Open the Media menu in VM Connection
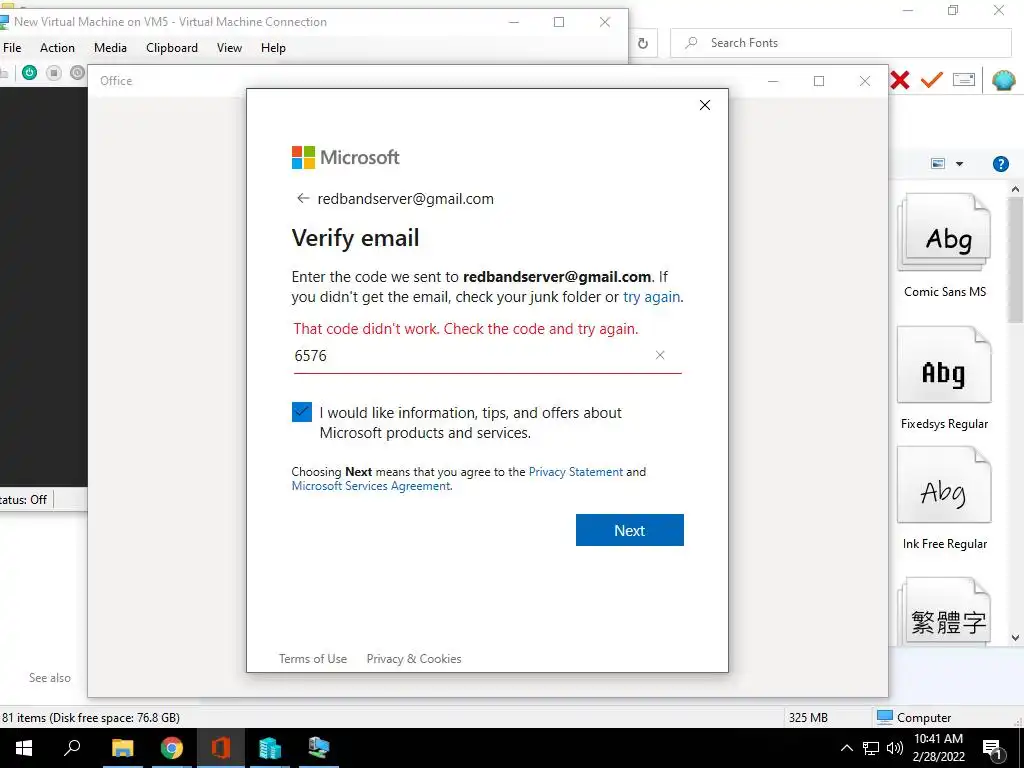The width and height of the screenshot is (1024, 768). coord(110,48)
